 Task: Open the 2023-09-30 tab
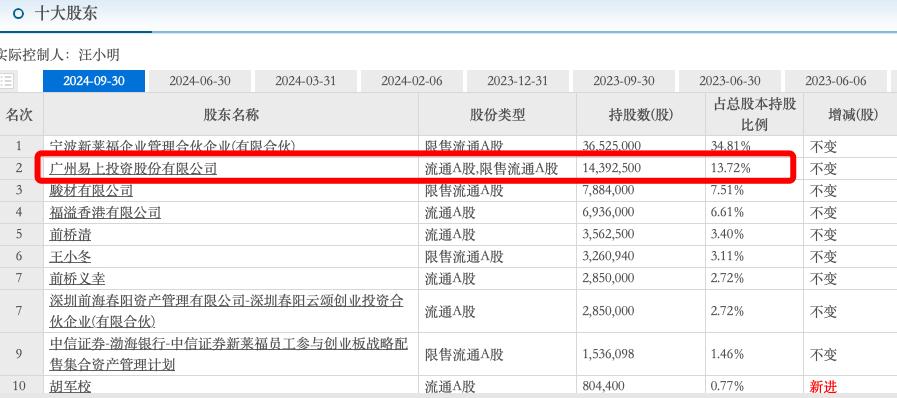click(624, 81)
